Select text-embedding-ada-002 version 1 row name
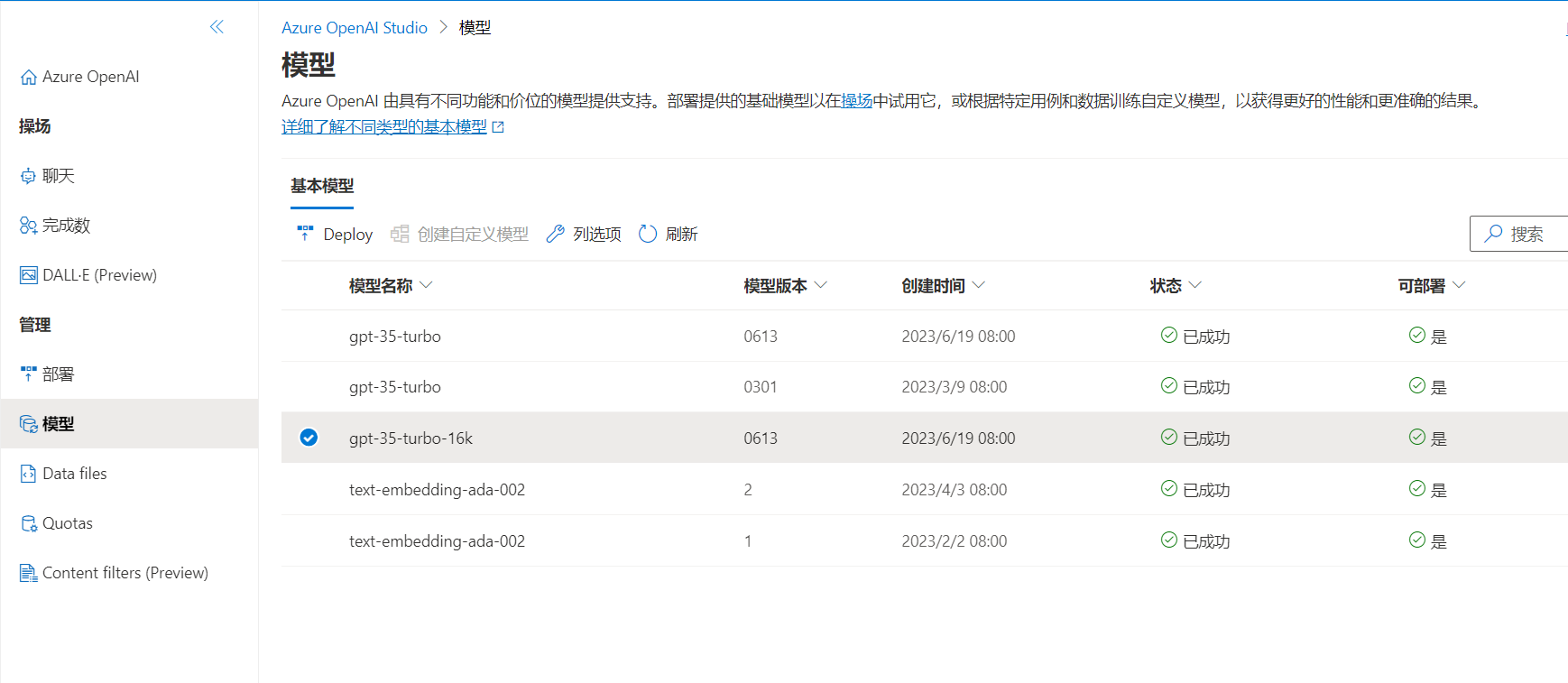Viewport: 1568px width, 683px height. pos(437,541)
